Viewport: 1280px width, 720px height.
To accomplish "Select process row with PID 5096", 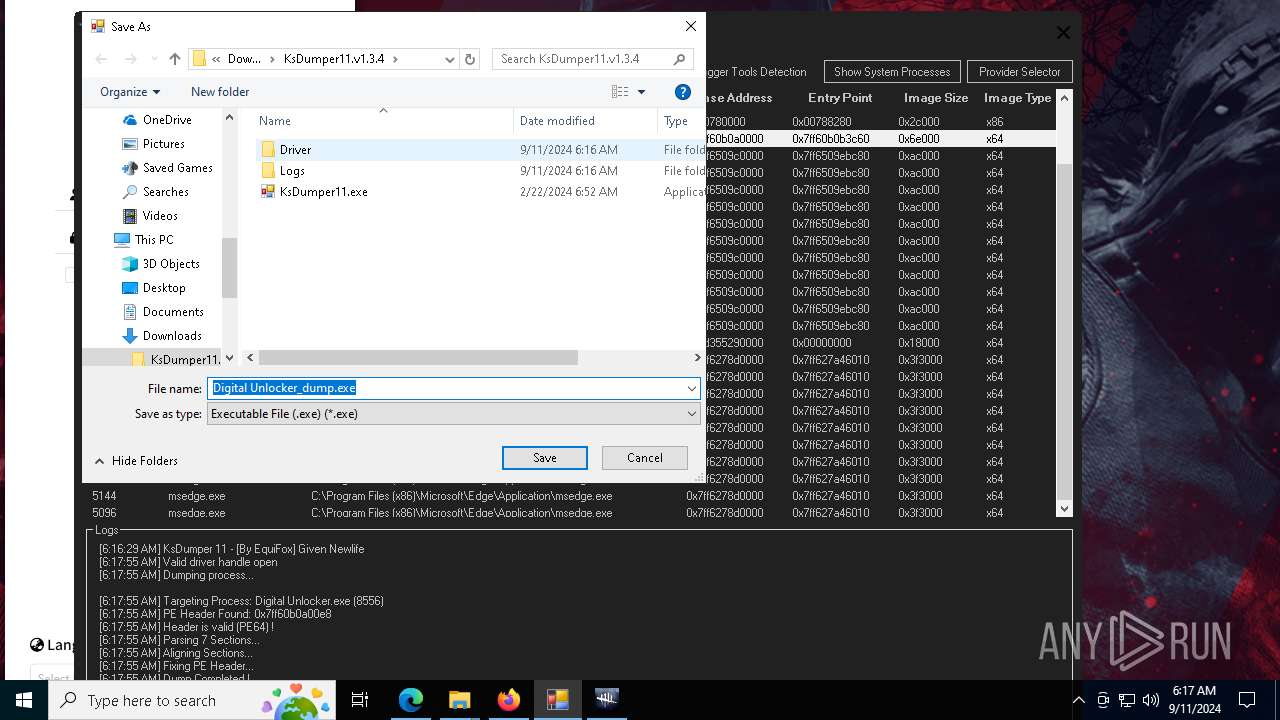I will (x=570, y=513).
